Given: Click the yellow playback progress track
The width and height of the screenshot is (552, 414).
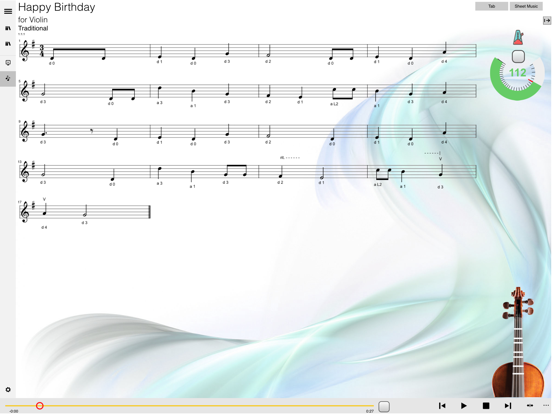Looking at the screenshot, I should 189,406.
